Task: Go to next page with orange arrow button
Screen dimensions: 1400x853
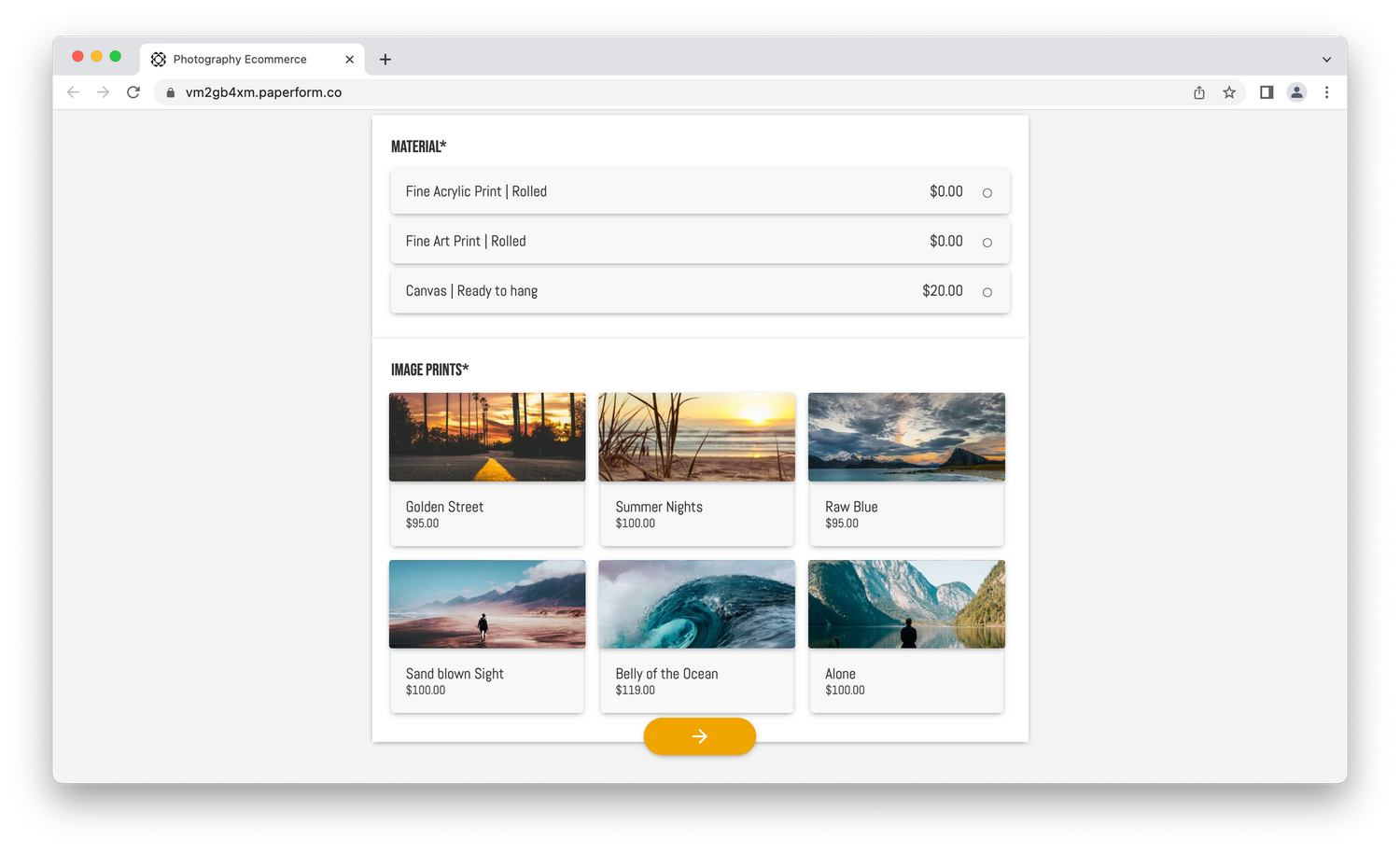Action: point(699,736)
